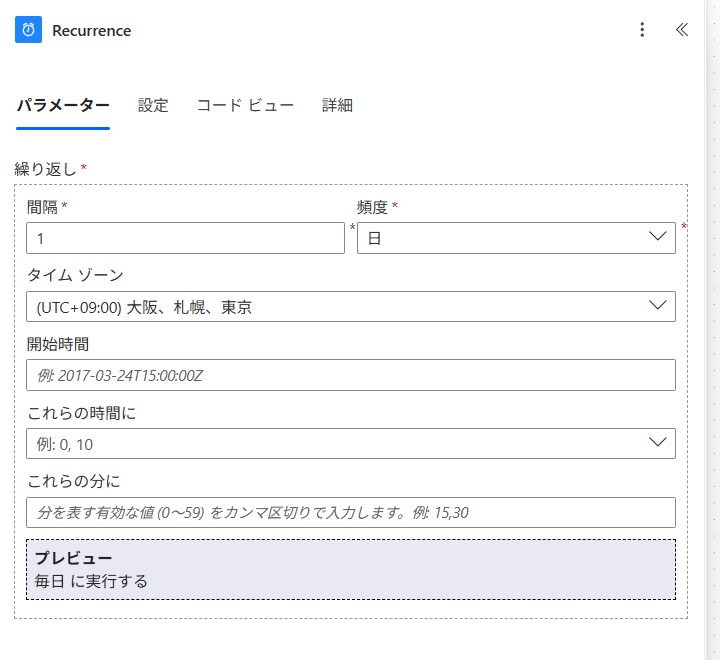Image resolution: width=720 pixels, height=660 pixels.
Task: Click the Recurrence clock trigger icon
Action: click(x=29, y=30)
